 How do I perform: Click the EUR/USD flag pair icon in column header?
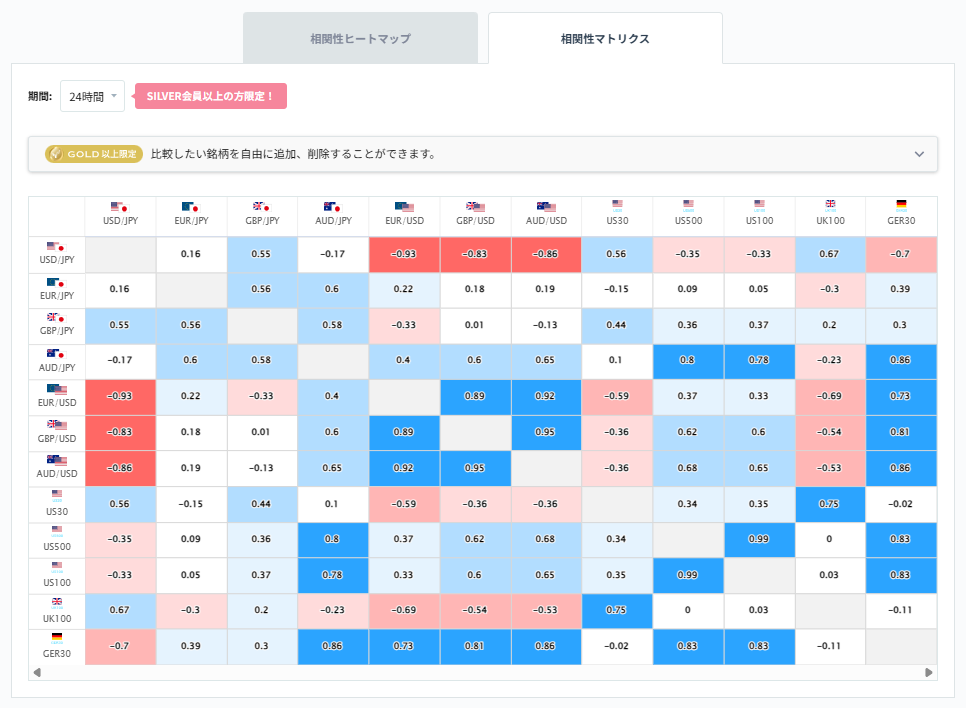click(405, 206)
